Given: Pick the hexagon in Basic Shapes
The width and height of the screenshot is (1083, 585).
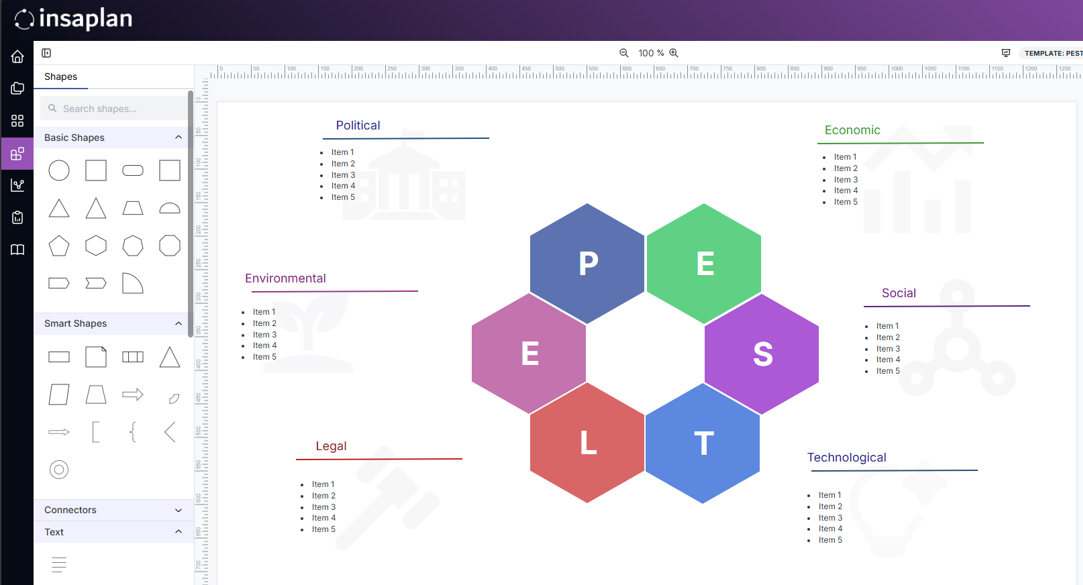Looking at the screenshot, I should coord(96,246).
